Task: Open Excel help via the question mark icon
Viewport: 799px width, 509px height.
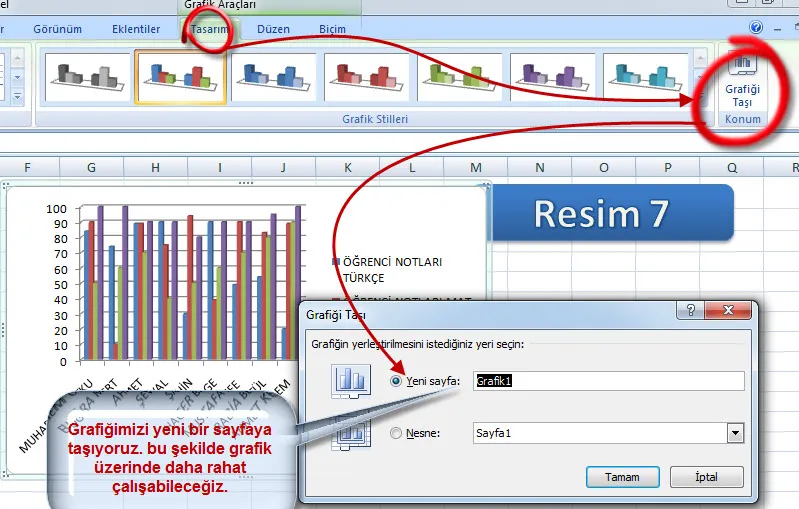Action: 755,28
